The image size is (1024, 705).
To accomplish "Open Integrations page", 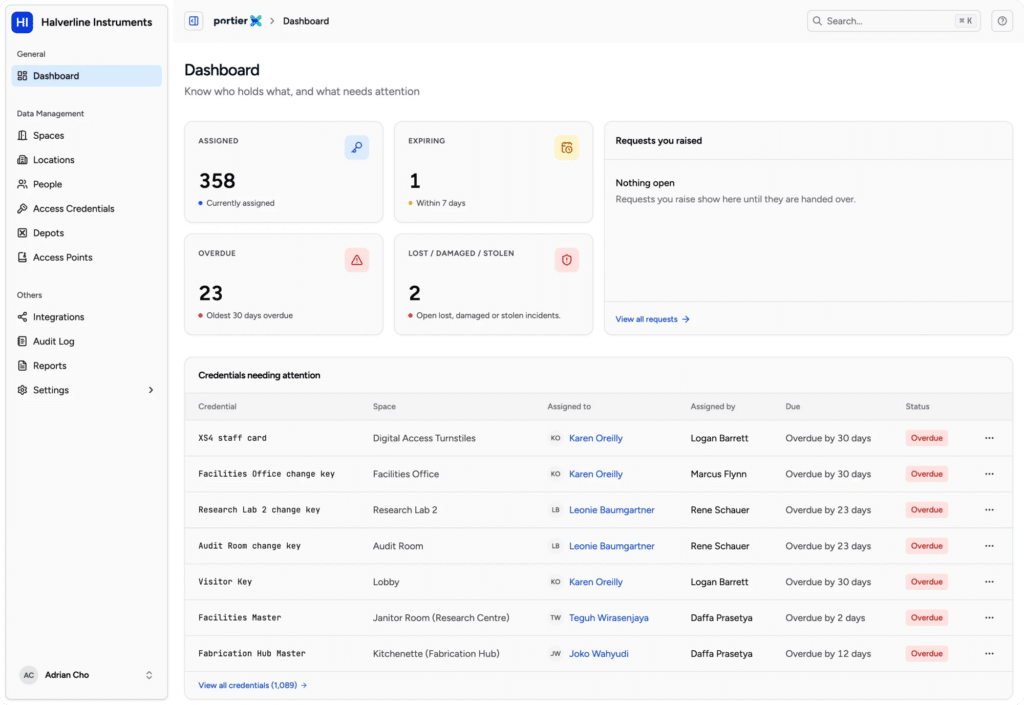I will (86, 317).
